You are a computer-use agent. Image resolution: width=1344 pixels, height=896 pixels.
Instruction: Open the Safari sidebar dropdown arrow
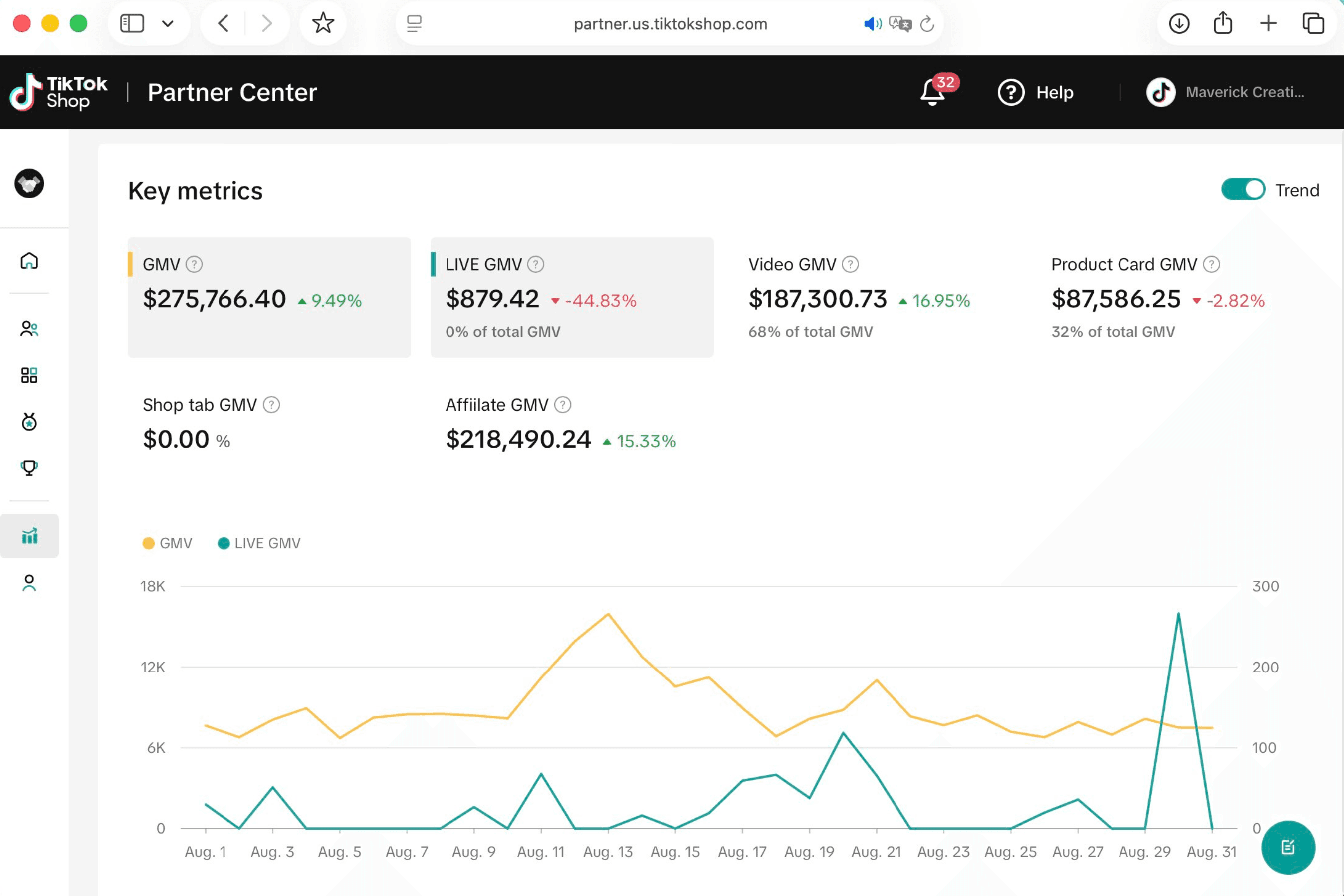tap(168, 23)
